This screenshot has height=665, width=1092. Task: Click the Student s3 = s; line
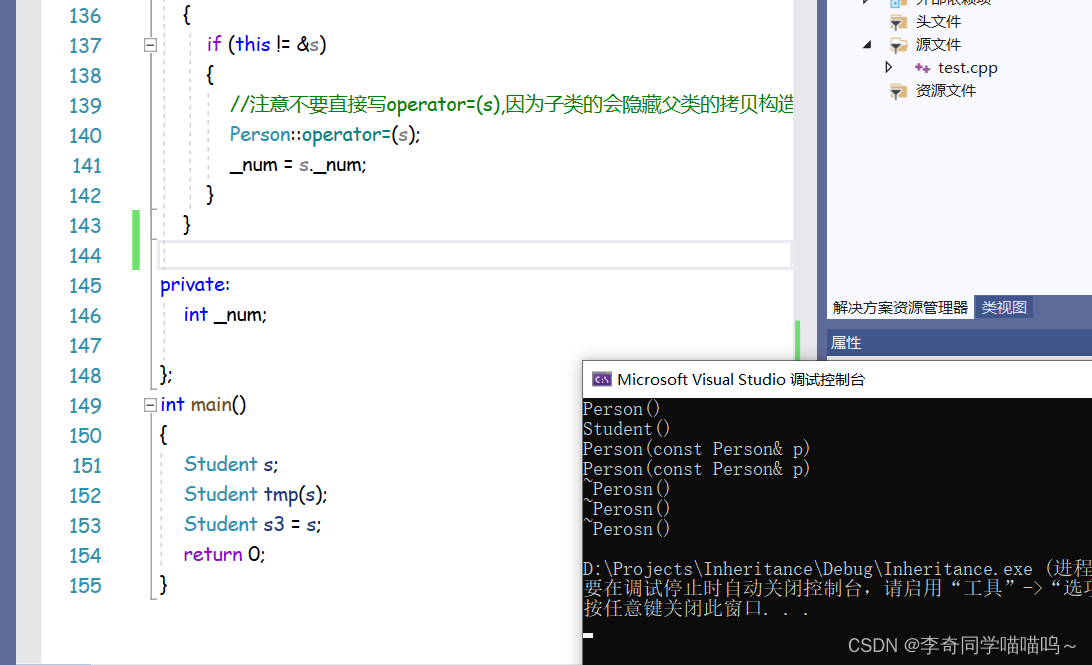click(253, 524)
